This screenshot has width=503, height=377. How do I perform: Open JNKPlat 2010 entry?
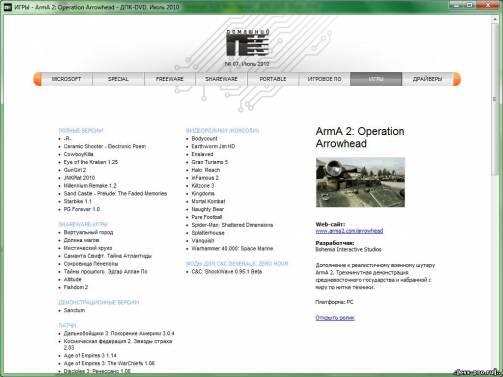click(79, 178)
